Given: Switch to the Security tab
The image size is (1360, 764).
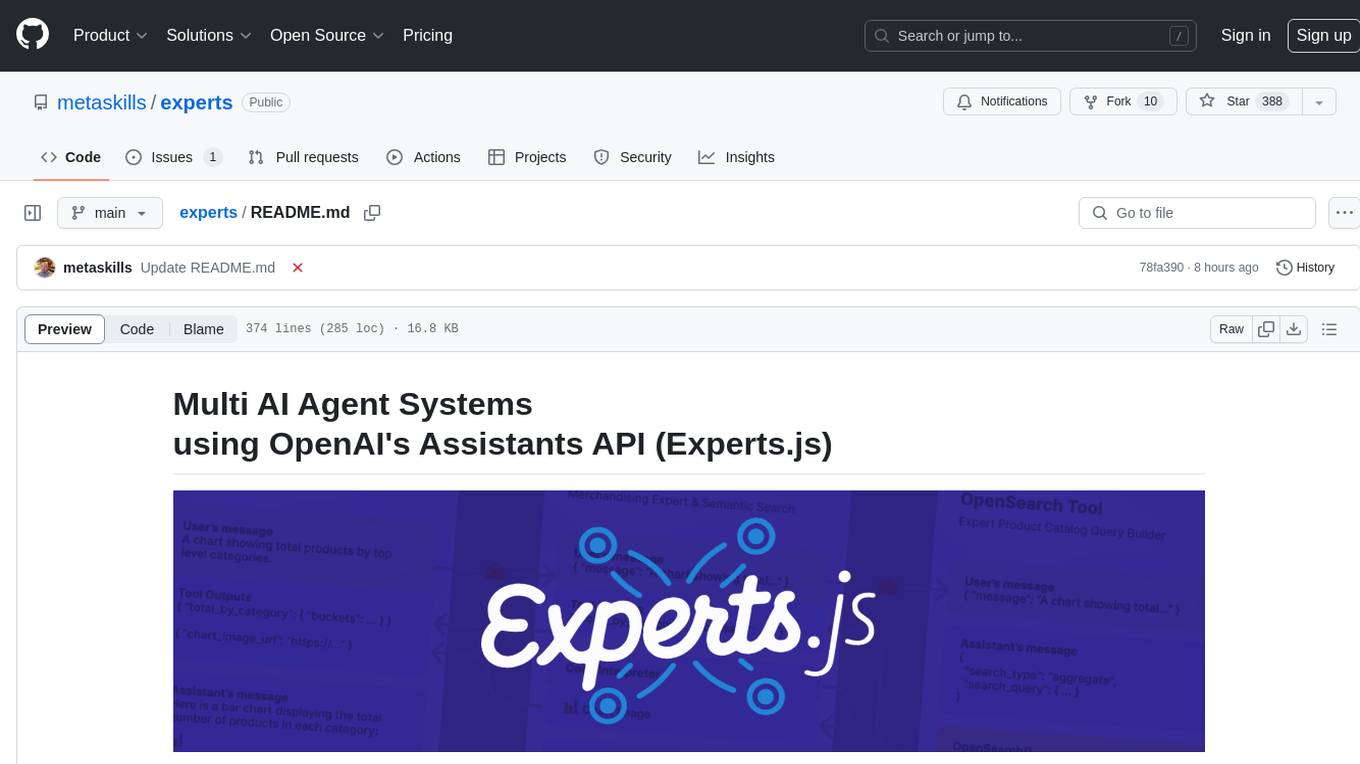Looking at the screenshot, I should point(632,157).
